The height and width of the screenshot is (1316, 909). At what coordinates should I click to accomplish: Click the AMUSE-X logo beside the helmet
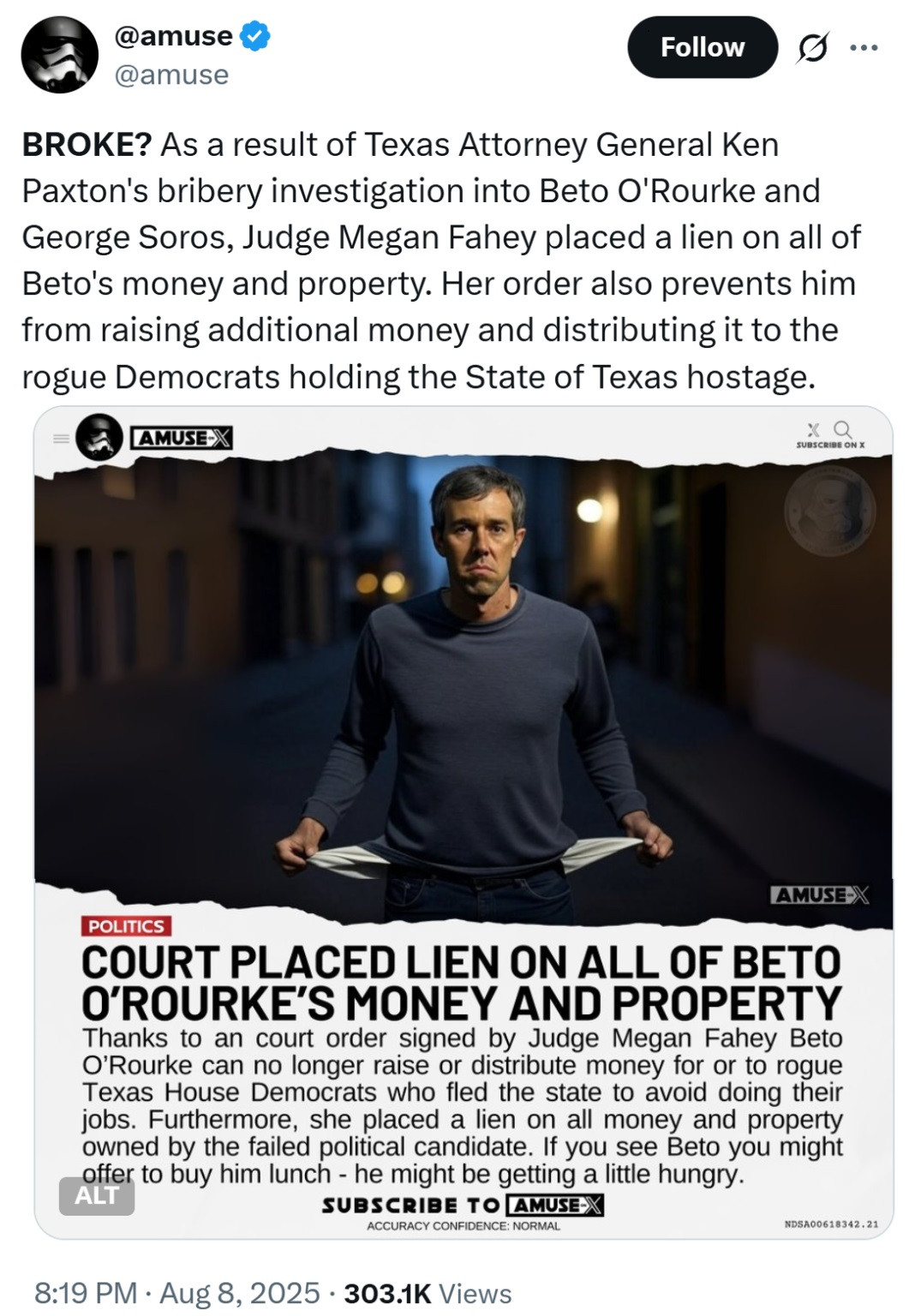[x=182, y=438]
